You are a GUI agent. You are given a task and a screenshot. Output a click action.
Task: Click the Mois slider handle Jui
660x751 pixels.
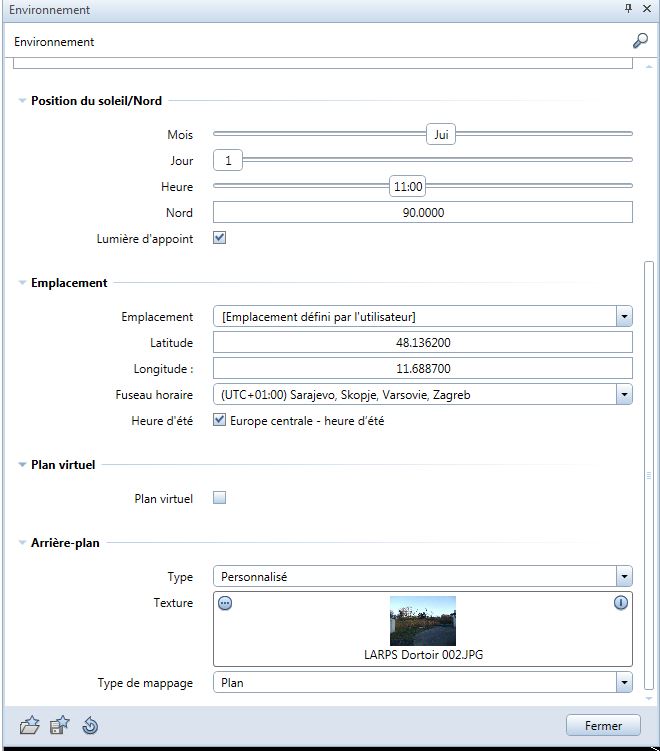[x=441, y=134]
